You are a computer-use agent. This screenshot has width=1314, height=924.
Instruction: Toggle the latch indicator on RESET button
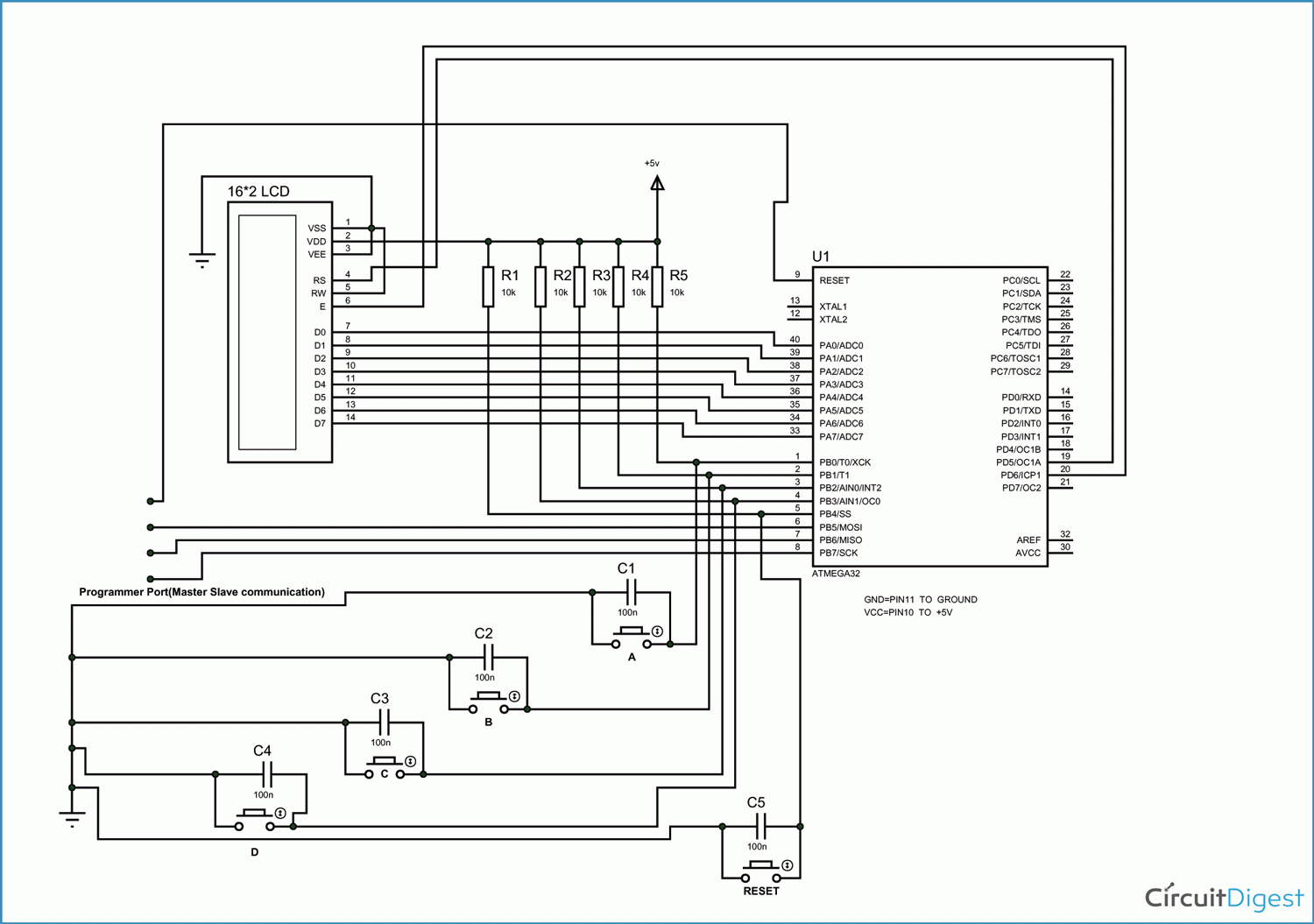(788, 865)
